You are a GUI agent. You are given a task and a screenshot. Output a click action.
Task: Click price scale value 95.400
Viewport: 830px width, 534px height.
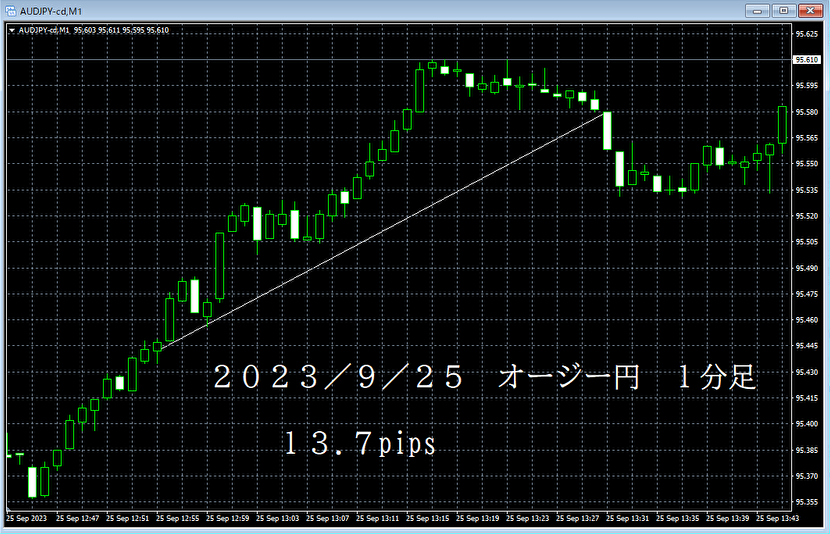pos(807,424)
